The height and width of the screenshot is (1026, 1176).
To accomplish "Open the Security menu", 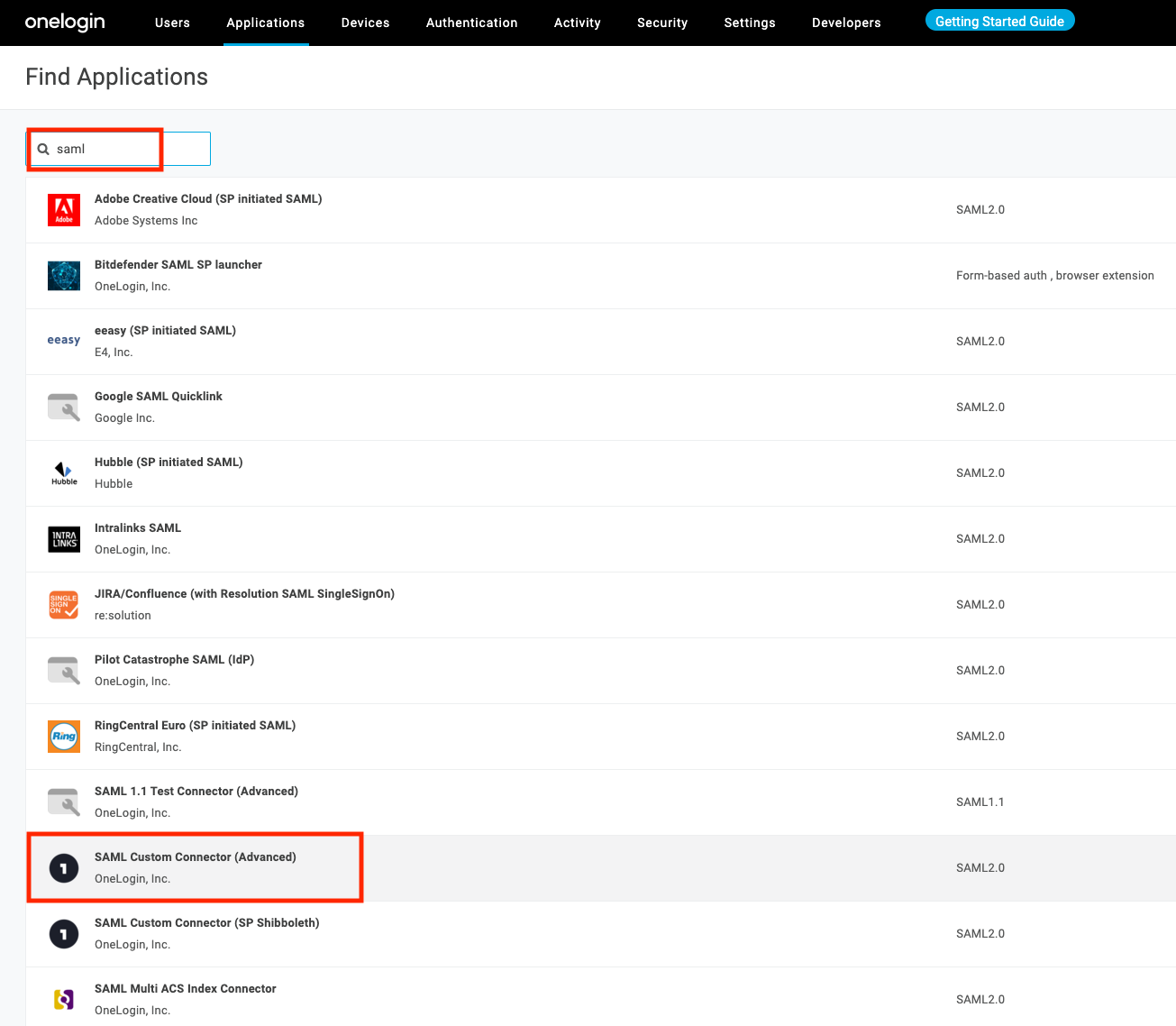I will [662, 23].
